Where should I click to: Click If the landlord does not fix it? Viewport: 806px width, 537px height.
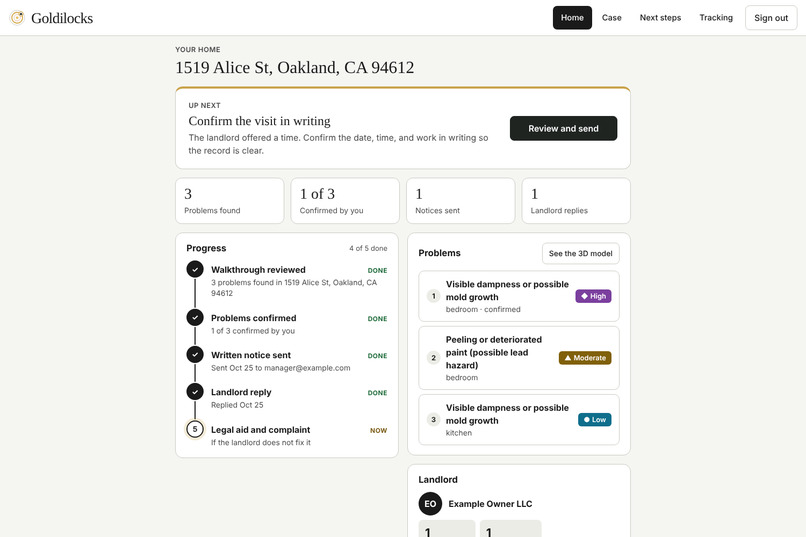point(261,442)
